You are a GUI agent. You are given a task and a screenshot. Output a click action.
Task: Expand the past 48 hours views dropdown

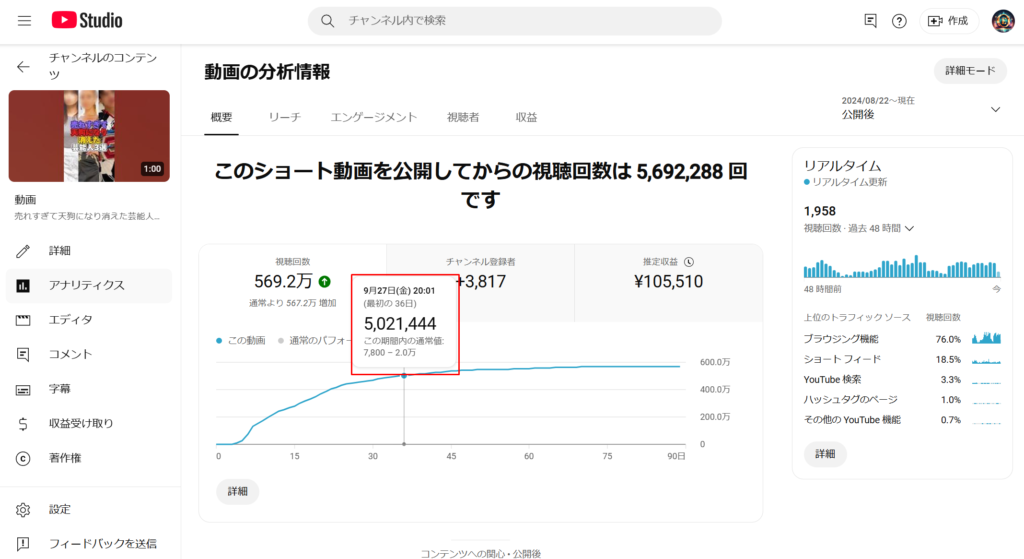pyautogui.click(x=909, y=228)
